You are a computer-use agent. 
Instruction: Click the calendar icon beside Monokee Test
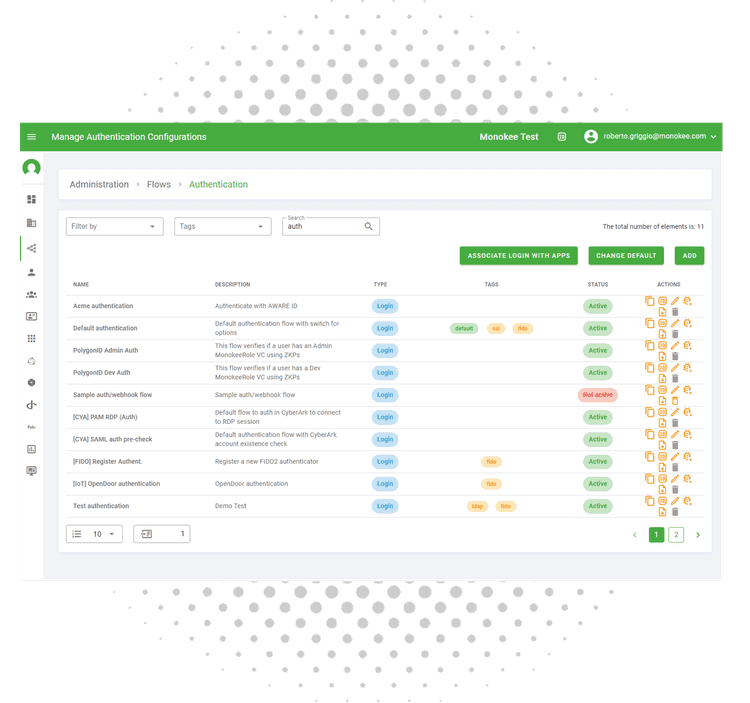coord(562,137)
